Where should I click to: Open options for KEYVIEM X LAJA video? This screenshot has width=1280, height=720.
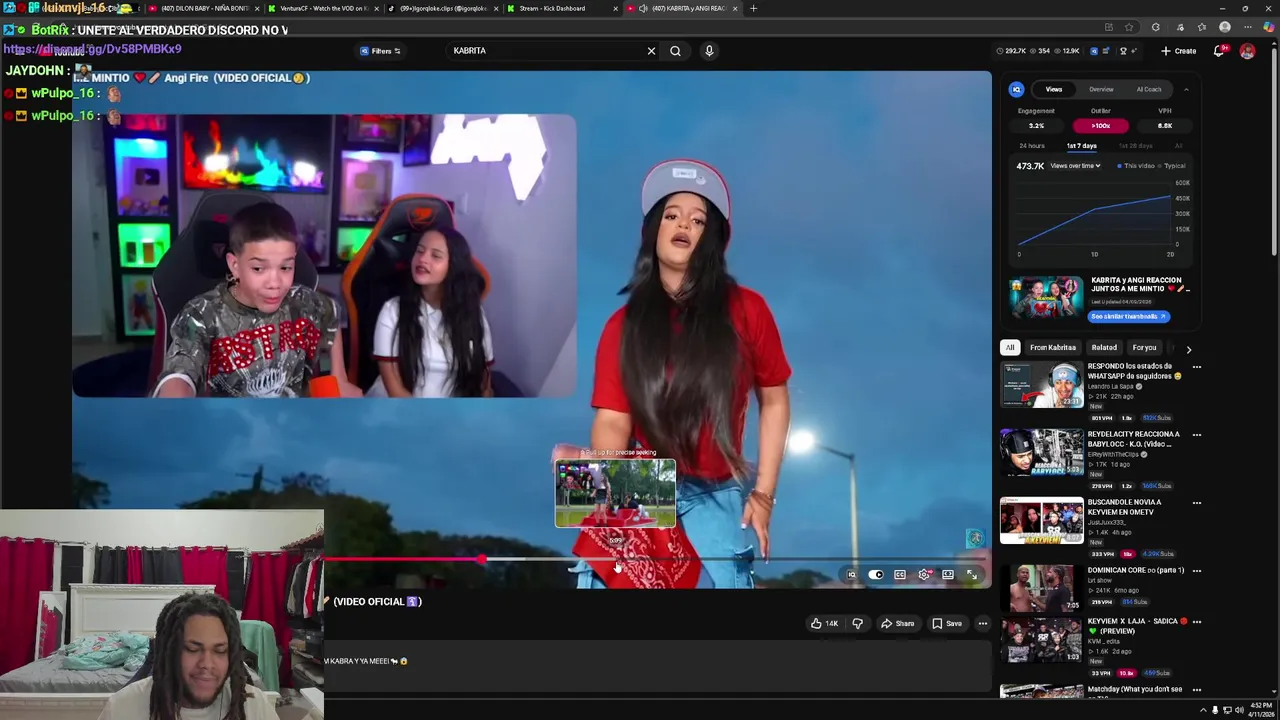pyautogui.click(x=1196, y=622)
